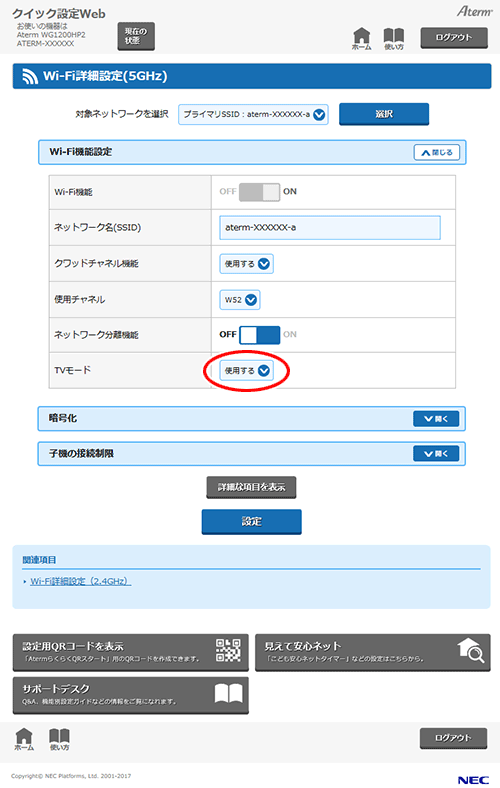Click the QR code icon on the 設定用QRコード banner

pos(228,650)
